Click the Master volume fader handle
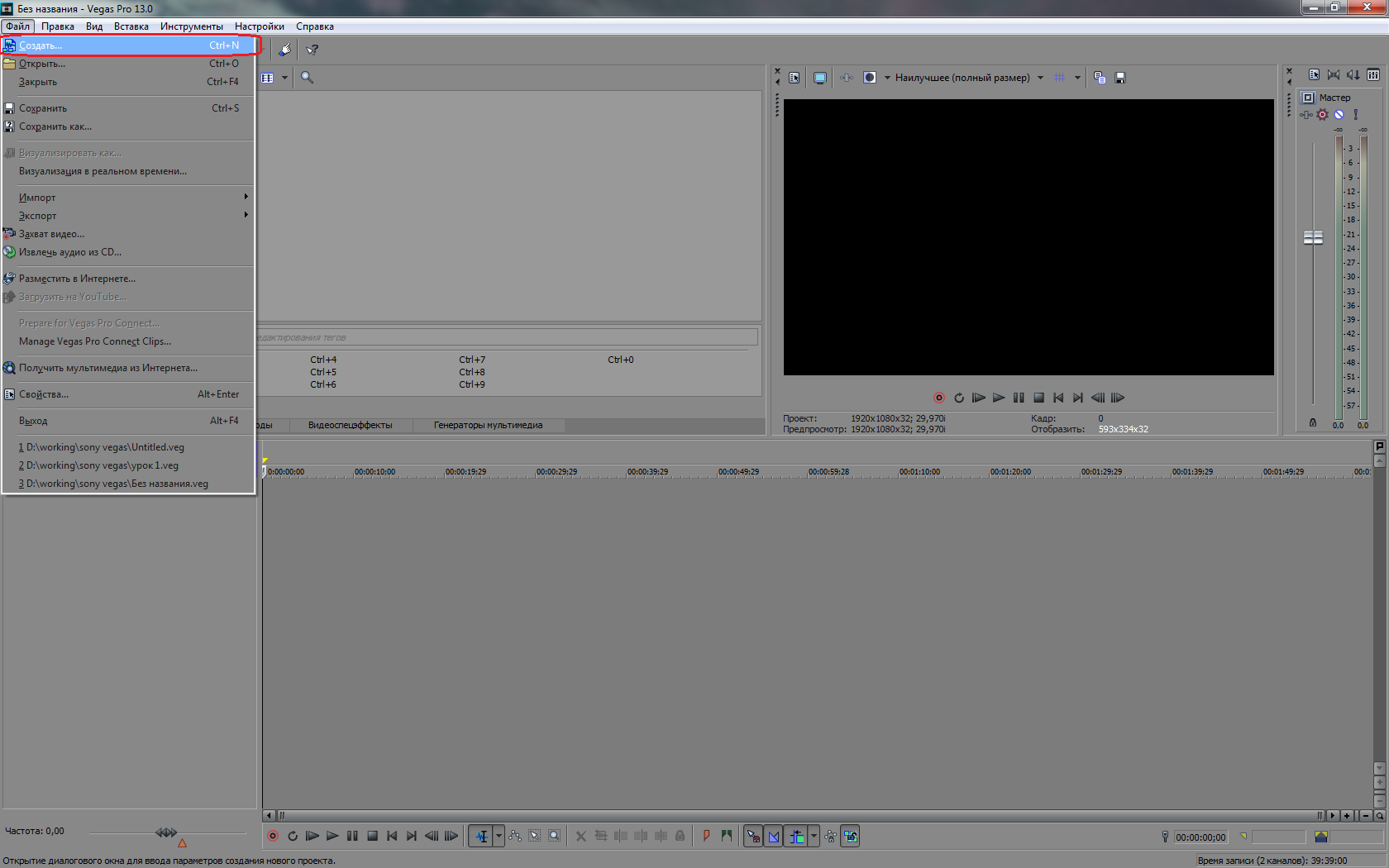1389x868 pixels. (x=1313, y=238)
